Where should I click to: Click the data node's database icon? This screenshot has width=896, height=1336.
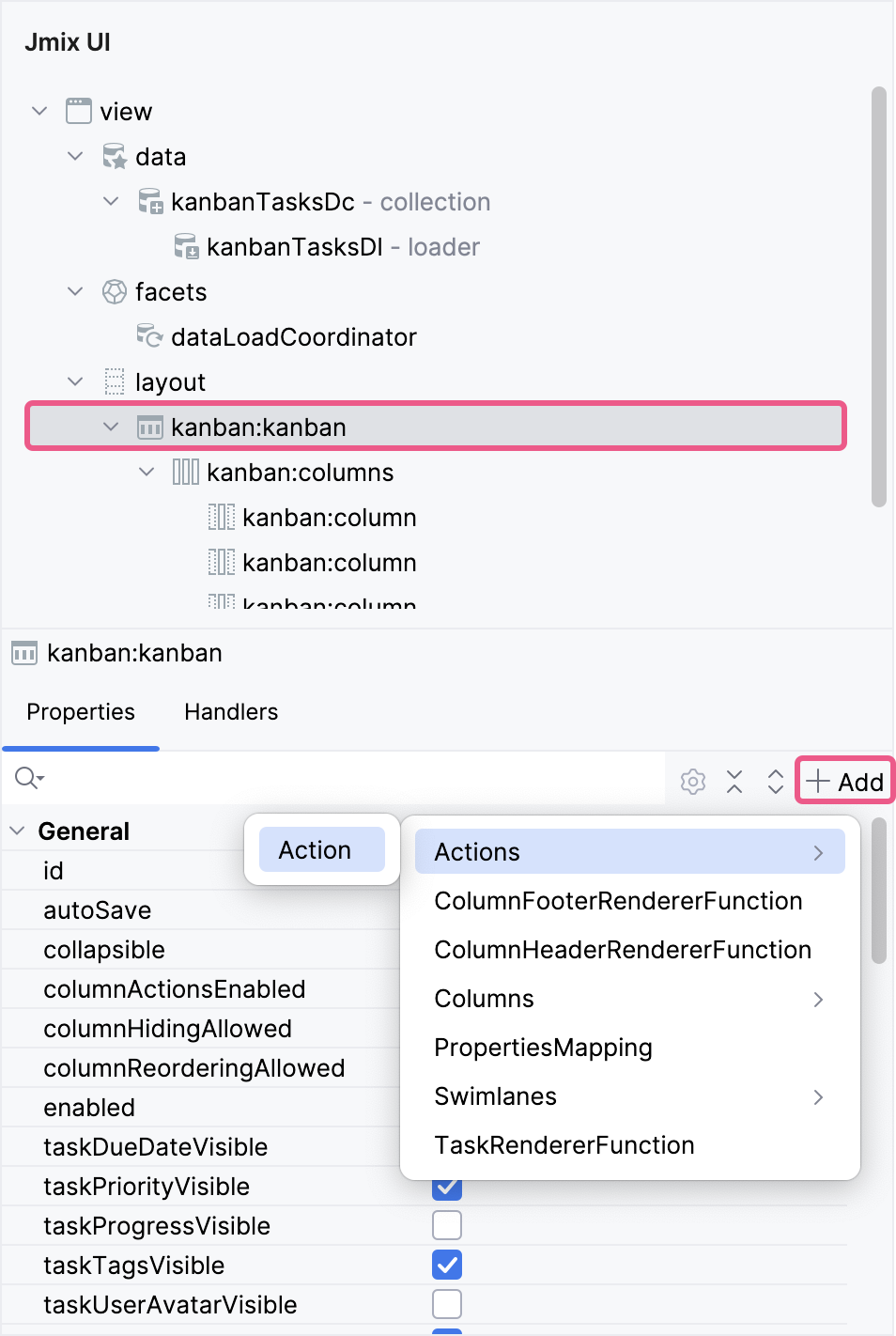point(113,156)
